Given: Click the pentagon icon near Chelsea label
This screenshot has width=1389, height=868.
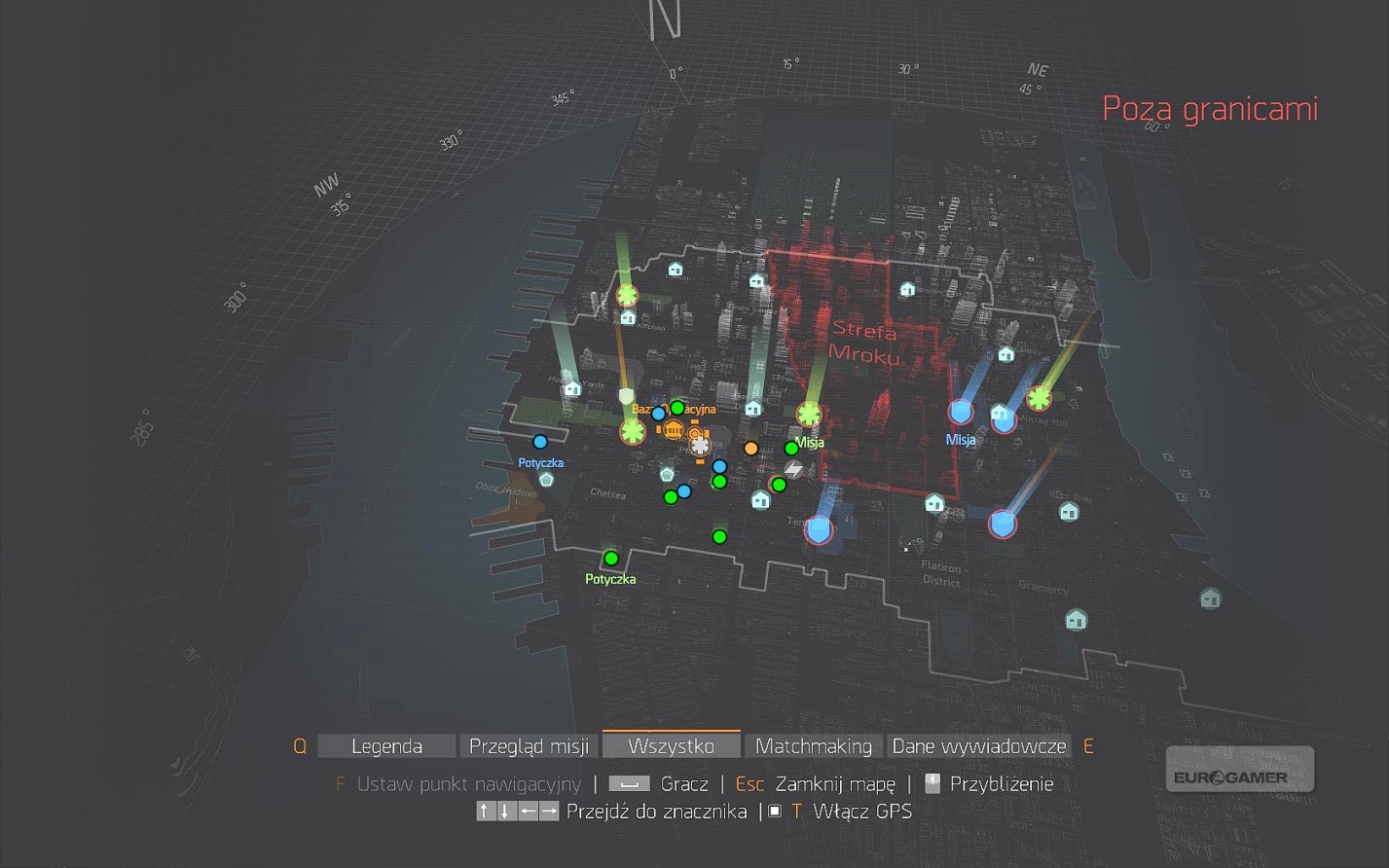Looking at the screenshot, I should pyautogui.click(x=667, y=475).
